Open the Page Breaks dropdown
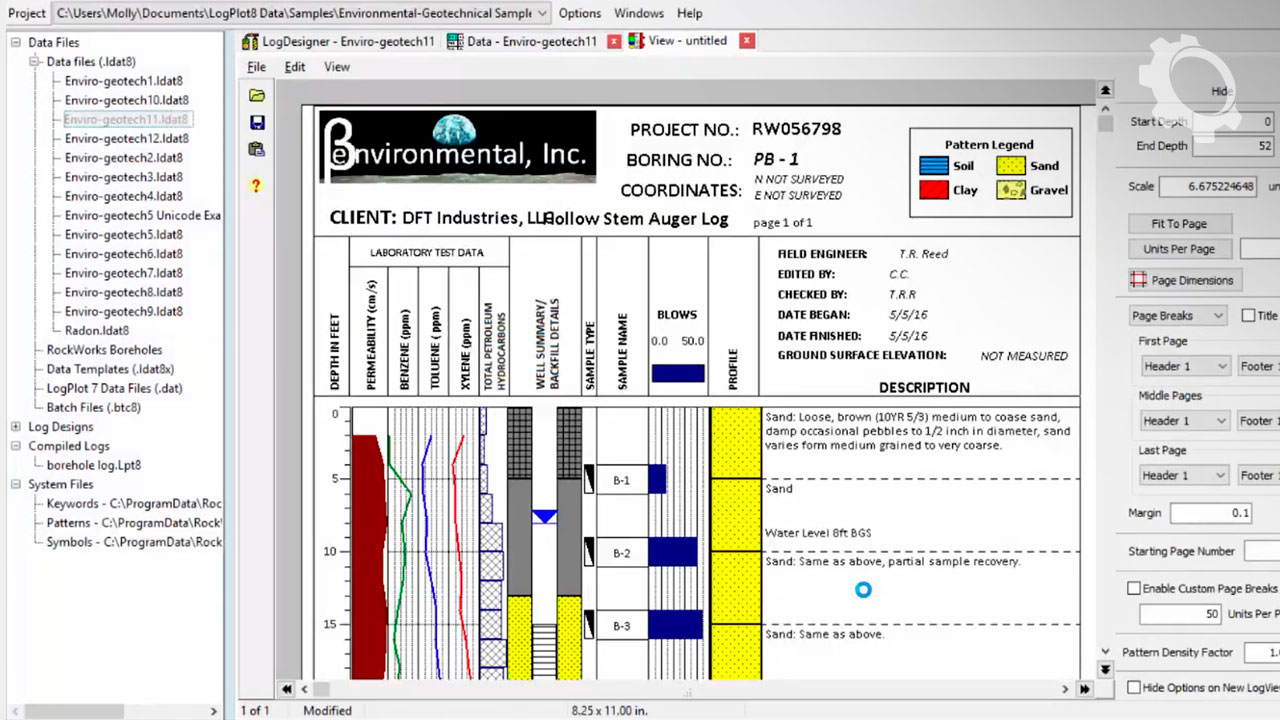Screen dimensions: 1280x720 (1177, 316)
